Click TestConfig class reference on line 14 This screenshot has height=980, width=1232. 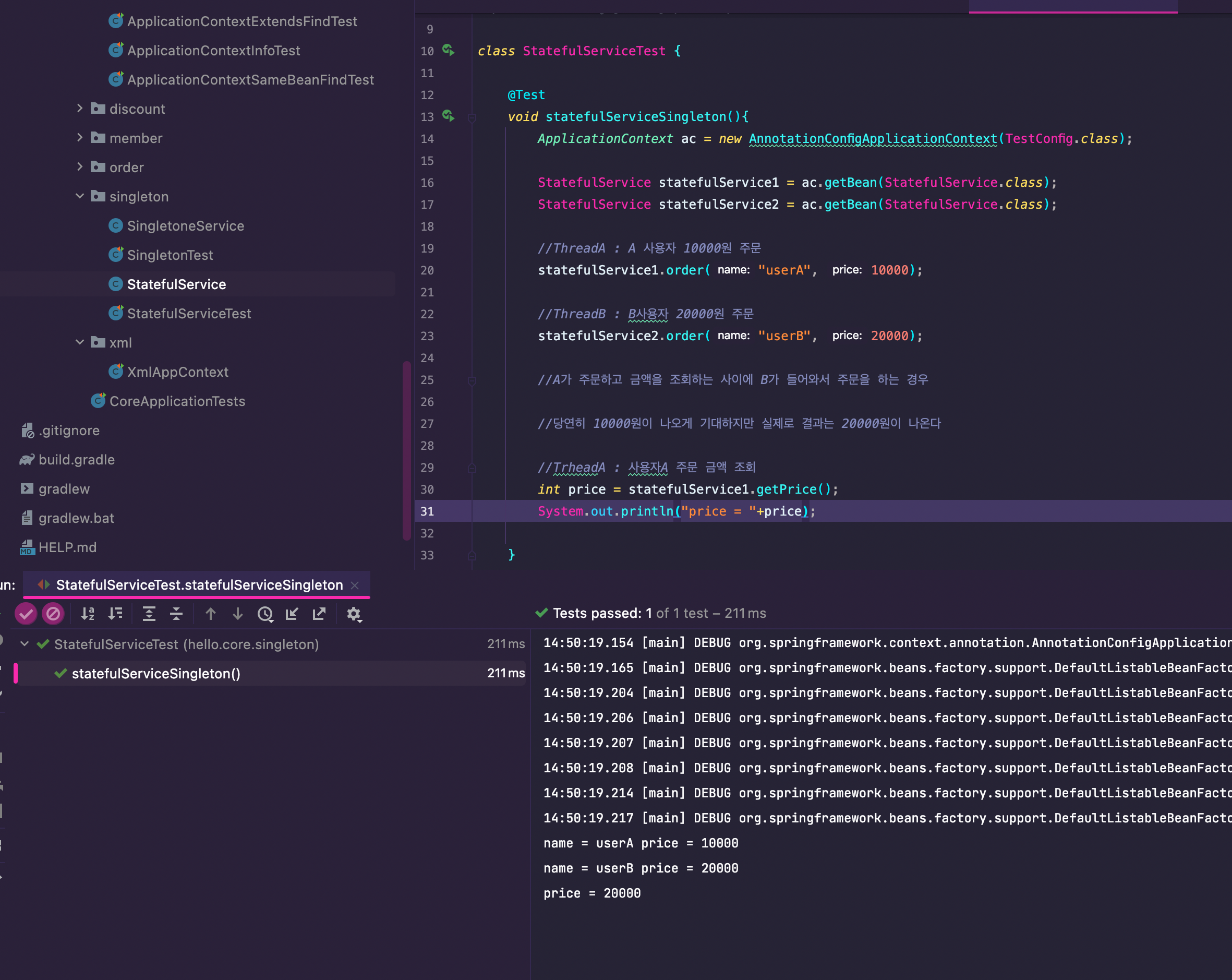(1039, 138)
